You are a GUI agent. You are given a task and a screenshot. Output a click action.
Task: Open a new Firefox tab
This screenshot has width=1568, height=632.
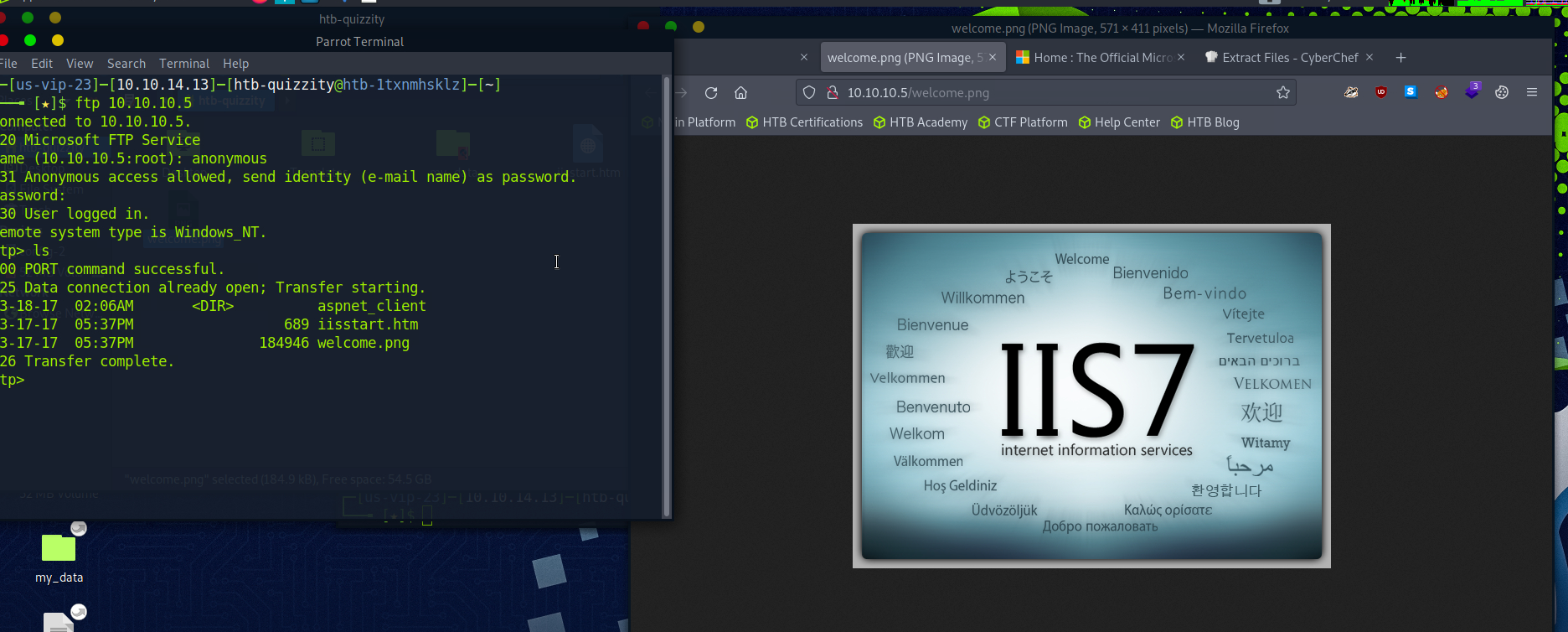coord(1400,58)
